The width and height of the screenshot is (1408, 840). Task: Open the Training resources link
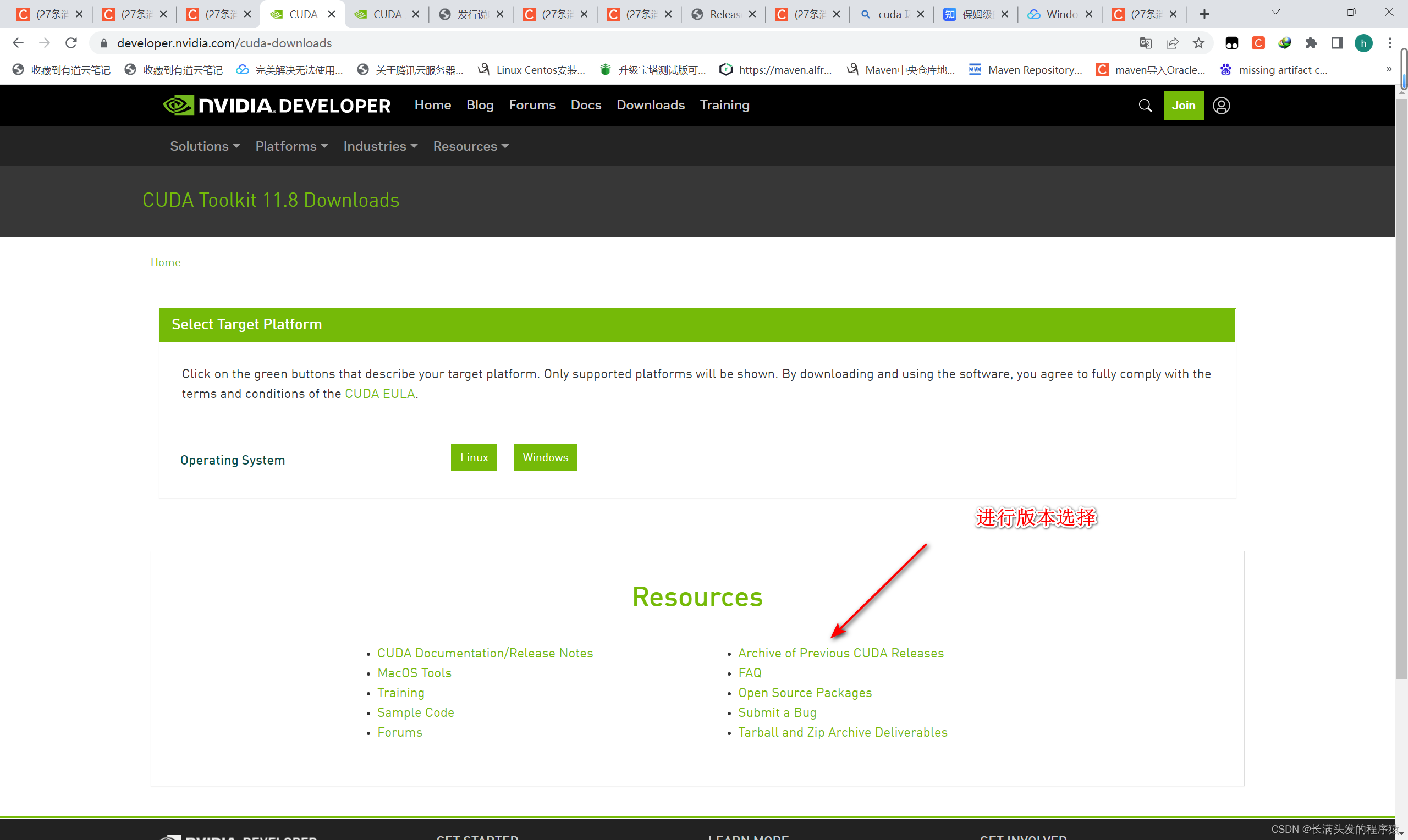coord(401,693)
